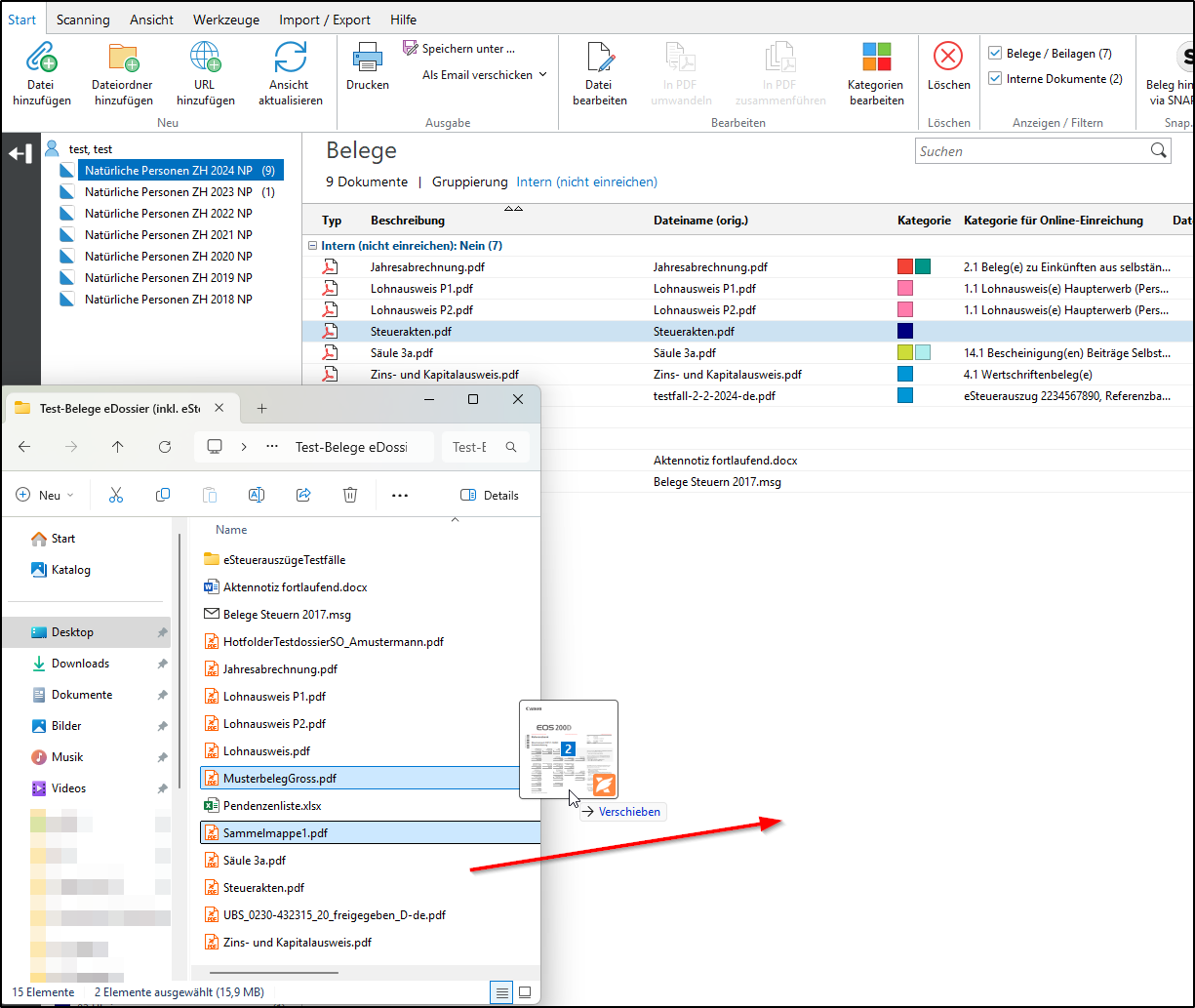Click the Explorer share icon
The width and height of the screenshot is (1195, 1008).
303,495
